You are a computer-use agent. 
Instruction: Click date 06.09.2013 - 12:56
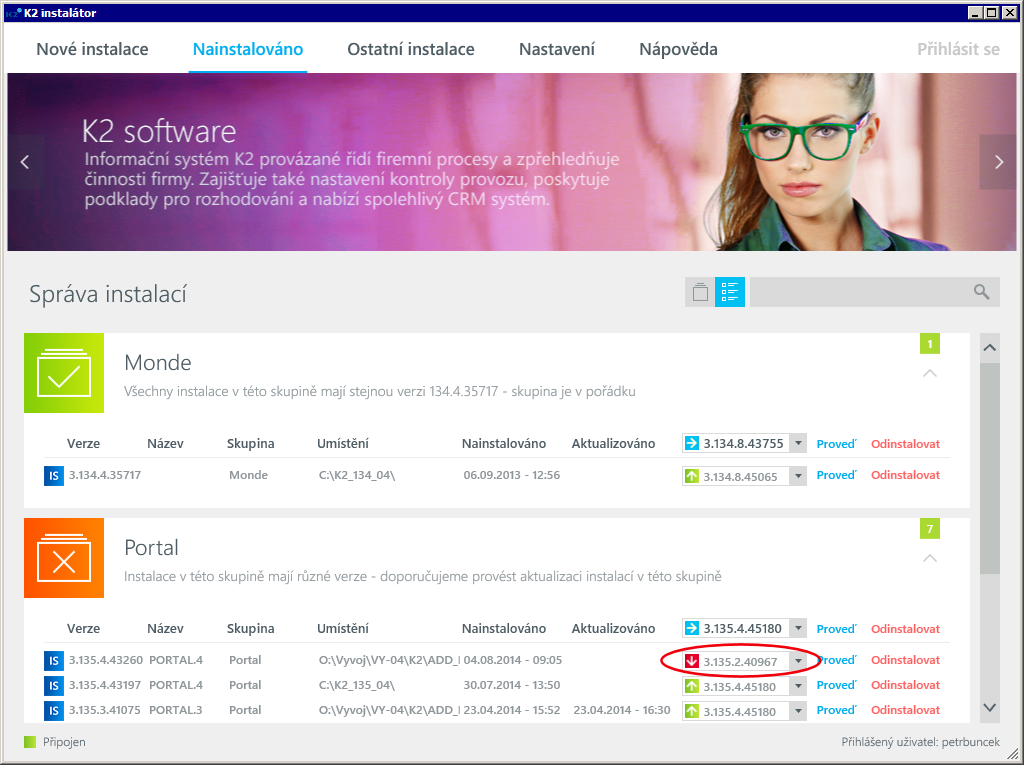click(x=511, y=475)
